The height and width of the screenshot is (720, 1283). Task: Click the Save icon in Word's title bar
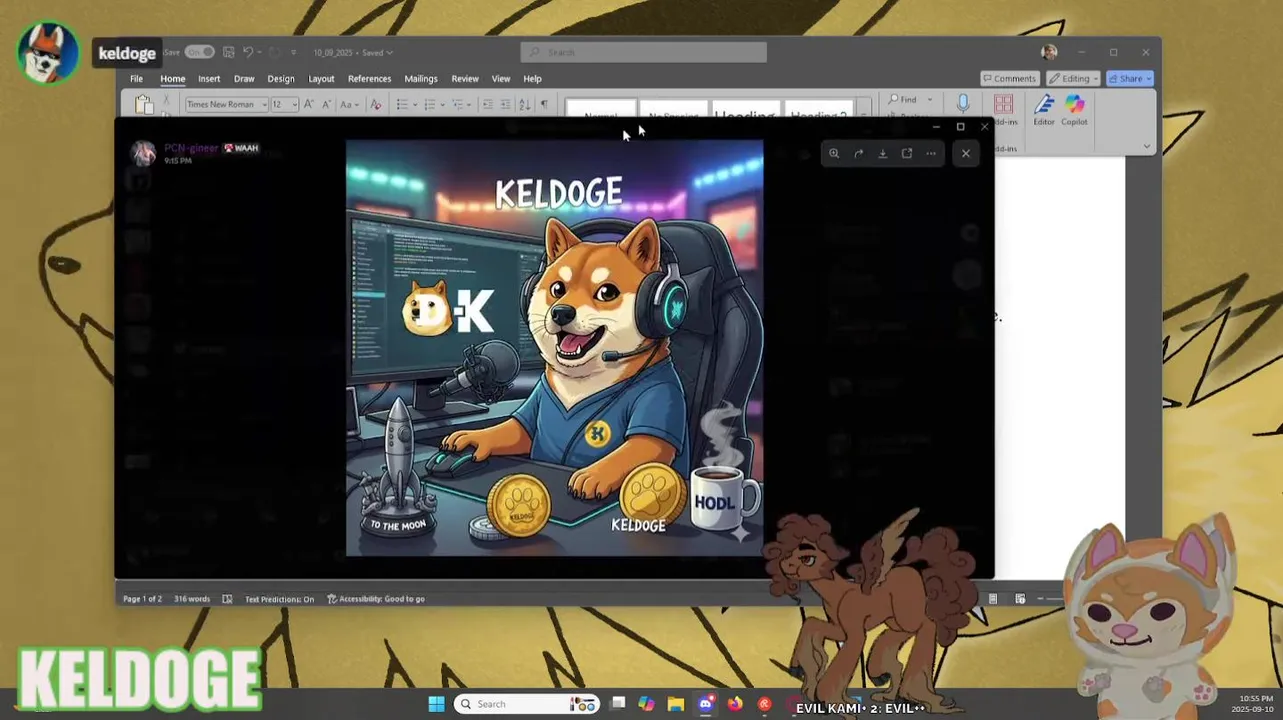[229, 52]
